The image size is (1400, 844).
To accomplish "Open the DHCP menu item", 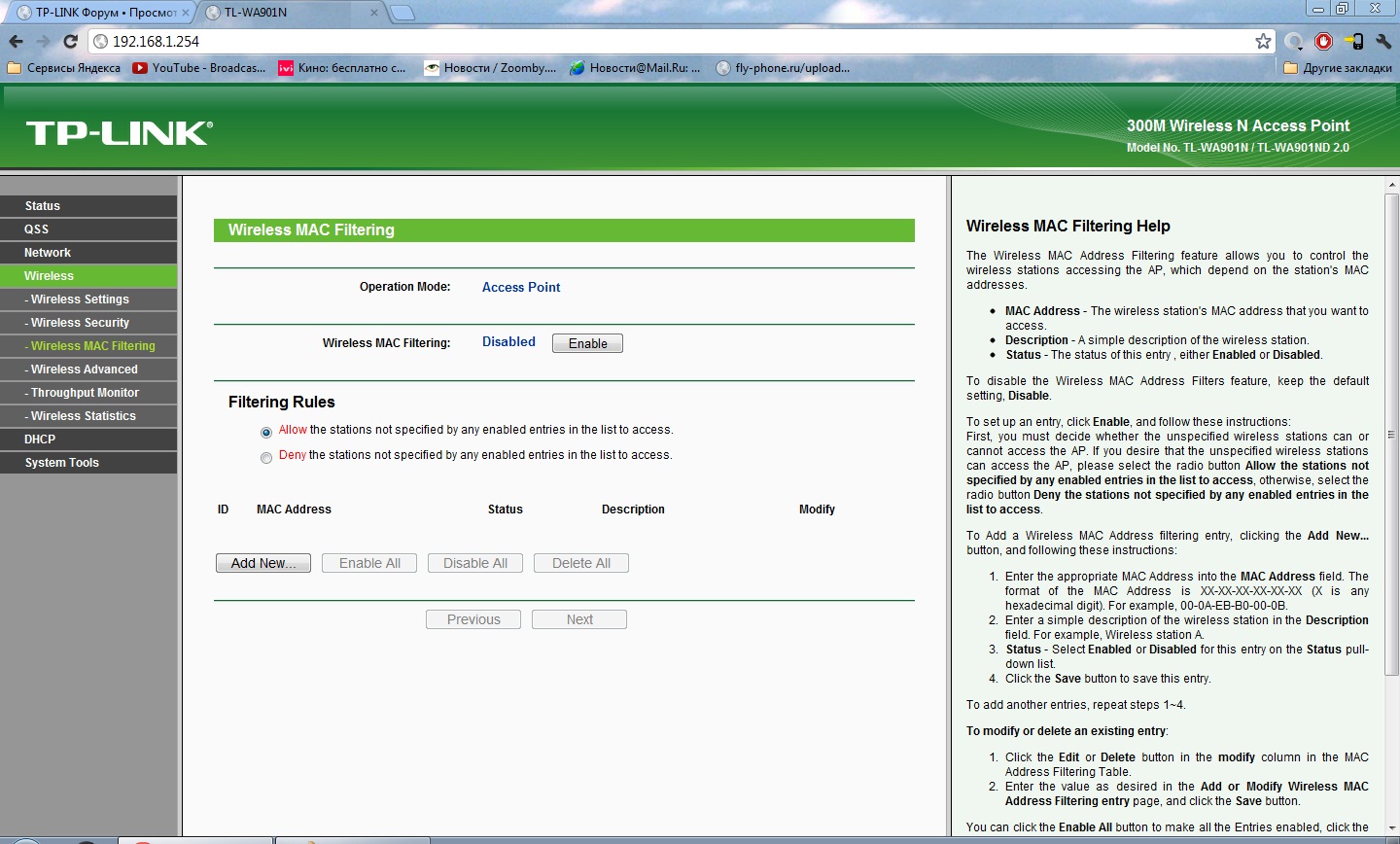I will (x=88, y=440).
